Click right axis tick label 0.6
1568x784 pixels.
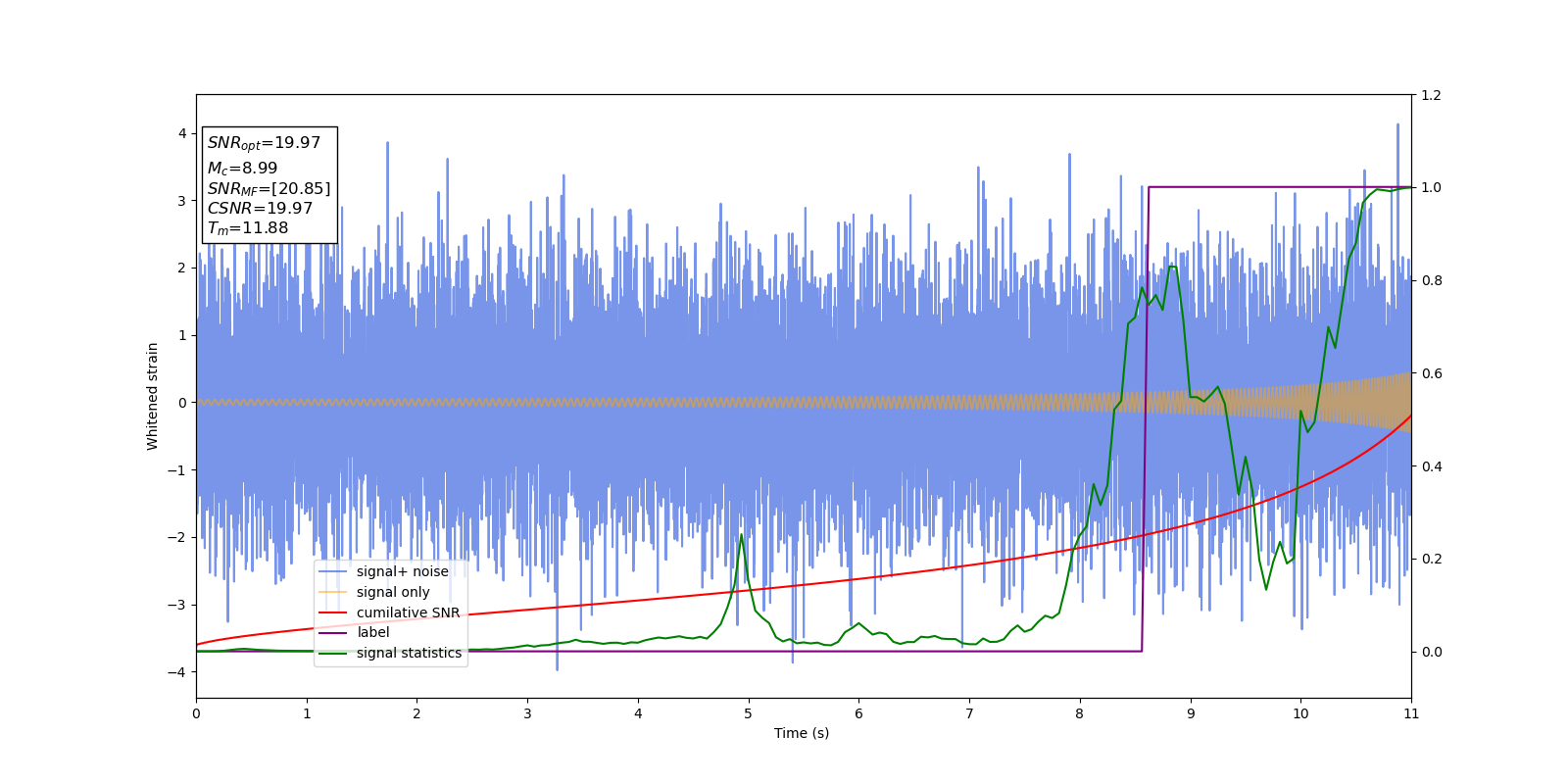coord(1431,373)
